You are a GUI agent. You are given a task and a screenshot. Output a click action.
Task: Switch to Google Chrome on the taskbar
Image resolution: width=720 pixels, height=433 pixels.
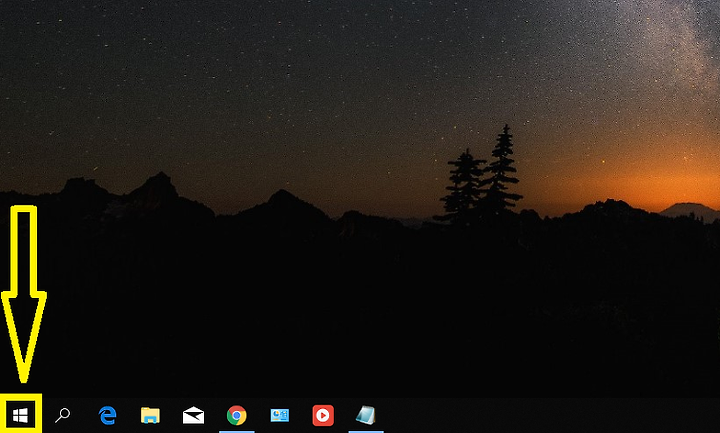pyautogui.click(x=236, y=416)
